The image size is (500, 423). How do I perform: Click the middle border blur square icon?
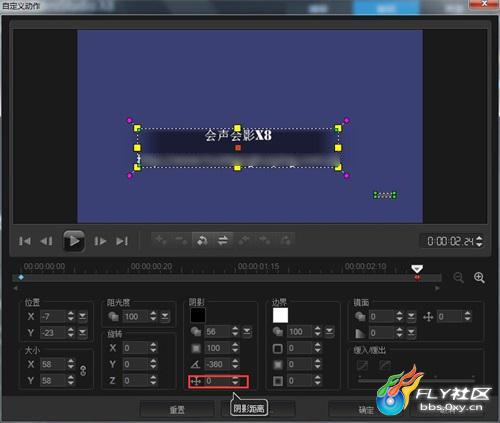click(x=278, y=365)
